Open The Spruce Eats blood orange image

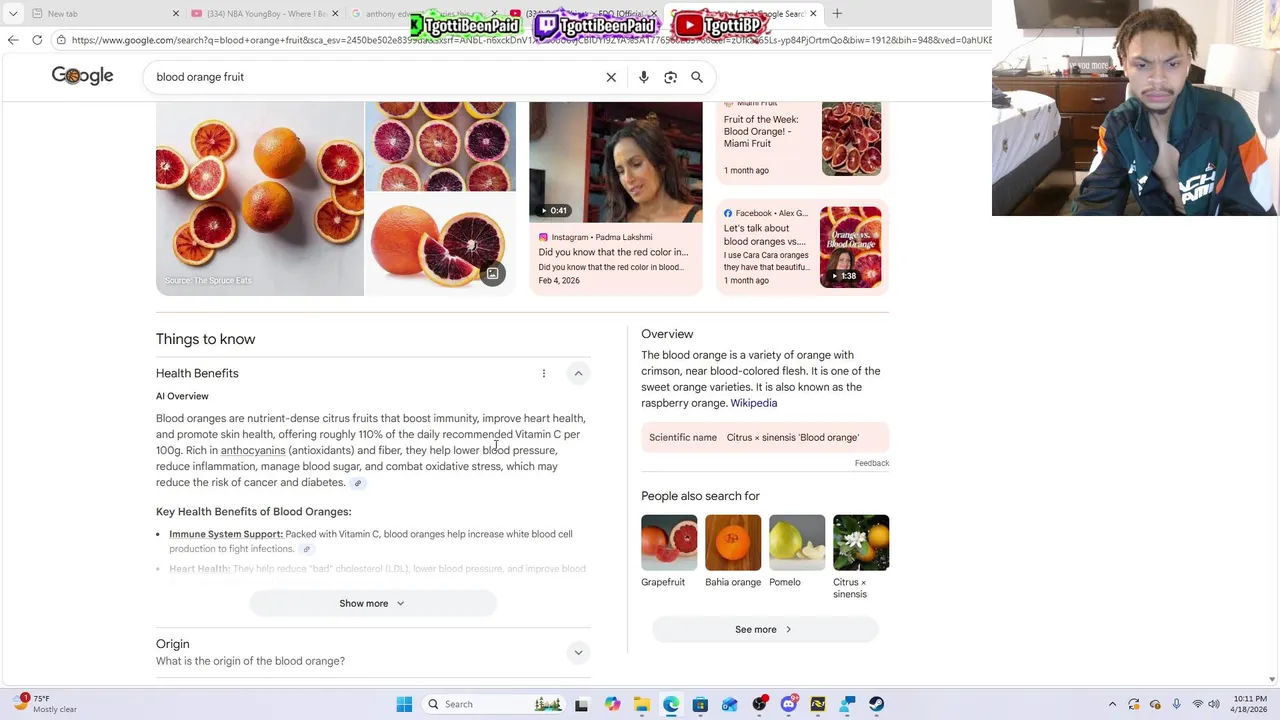[260, 198]
